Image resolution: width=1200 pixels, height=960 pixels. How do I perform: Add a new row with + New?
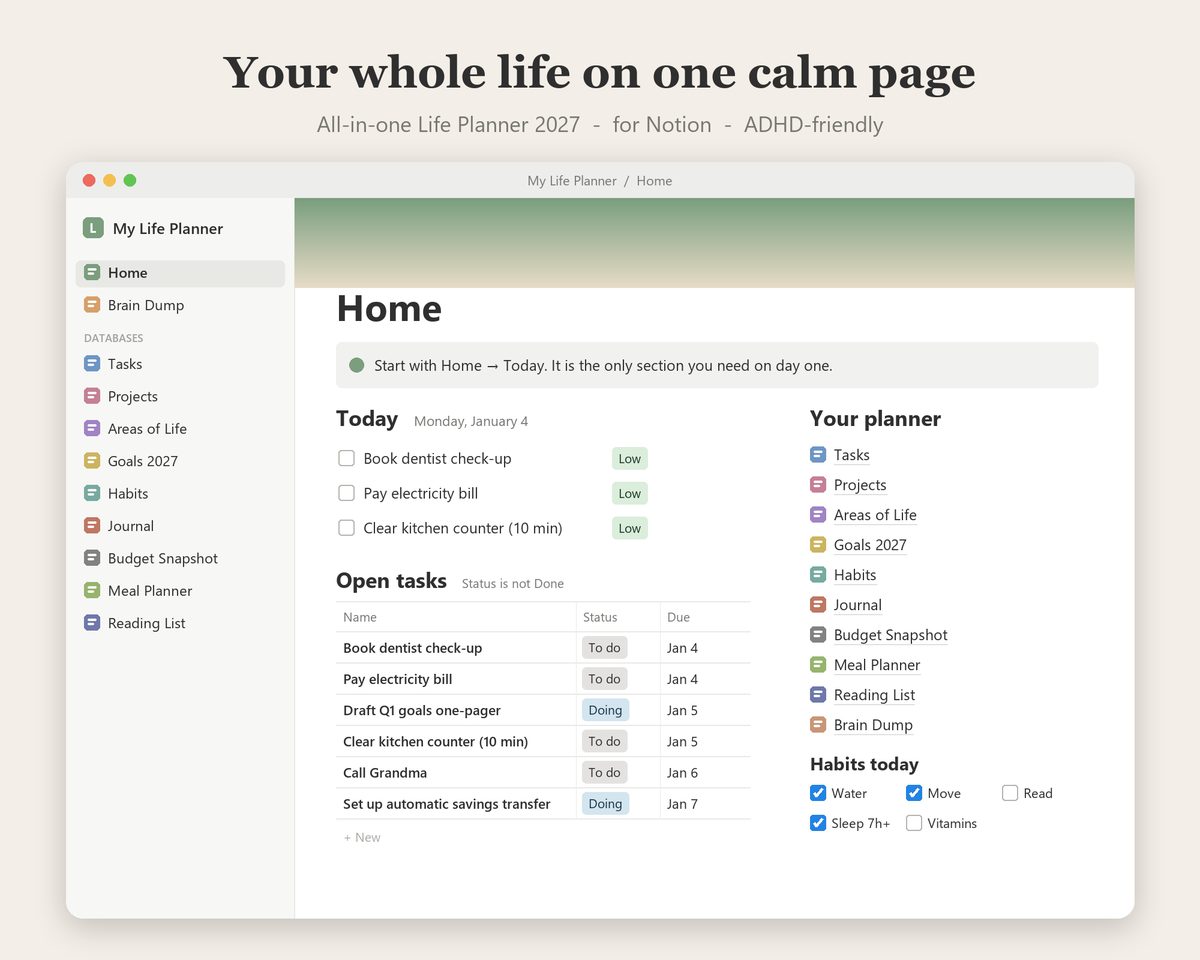pyautogui.click(x=362, y=837)
